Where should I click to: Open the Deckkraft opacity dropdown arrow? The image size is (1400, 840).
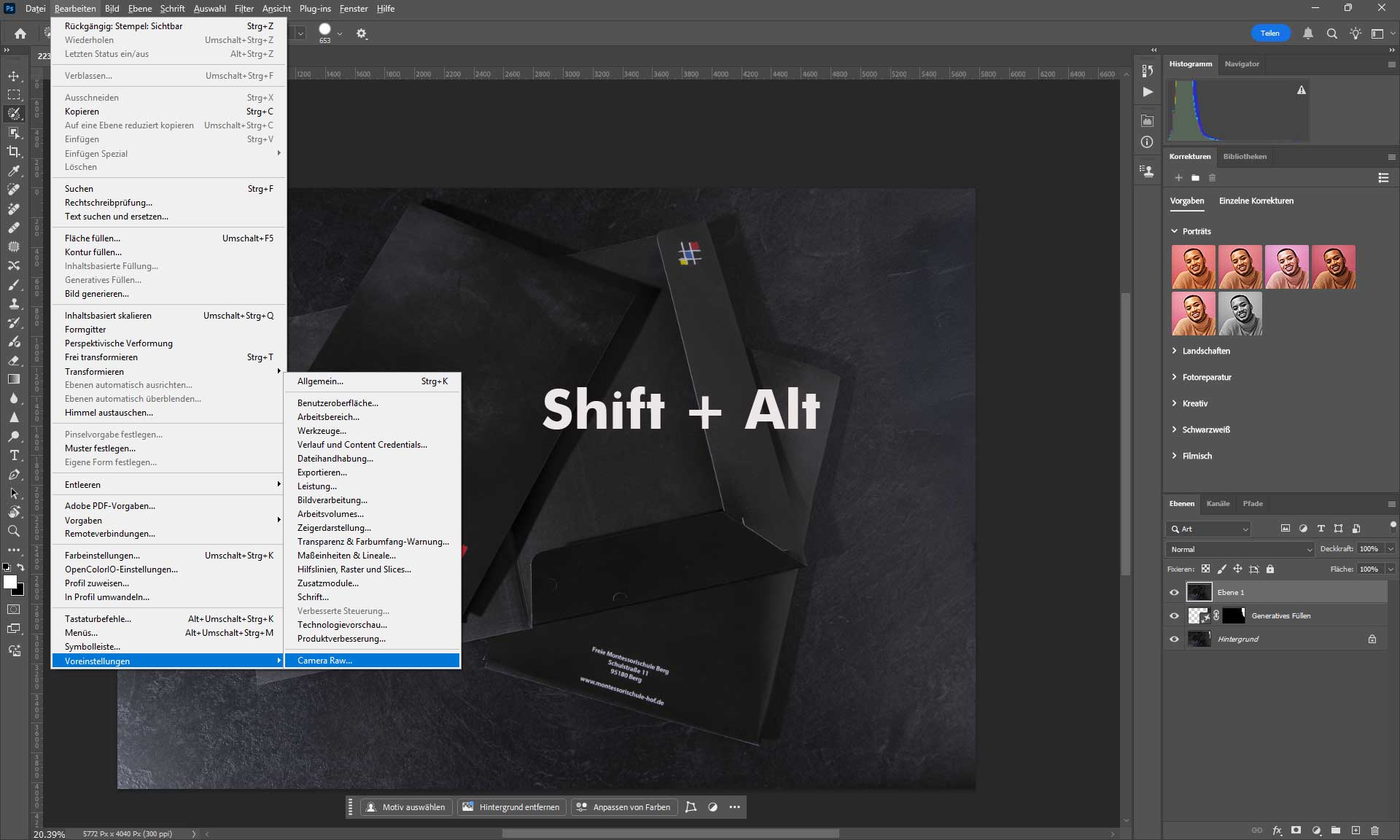pyautogui.click(x=1391, y=549)
